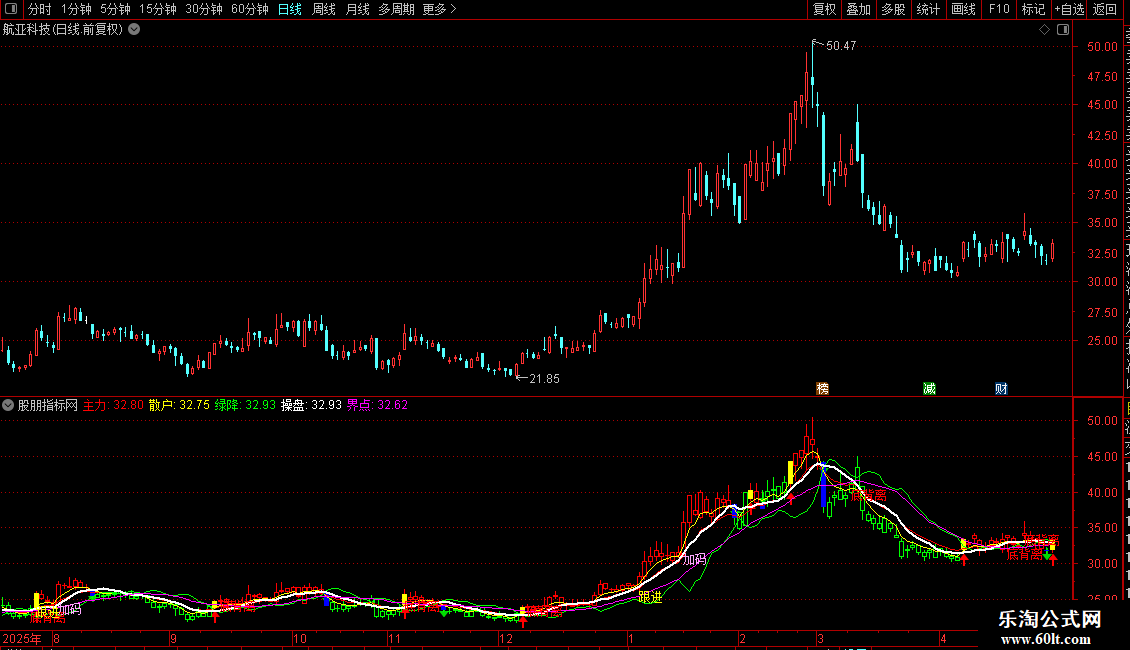1130x650 pixels.
Task: Click the 加码 label near January rally
Action: (x=695, y=559)
